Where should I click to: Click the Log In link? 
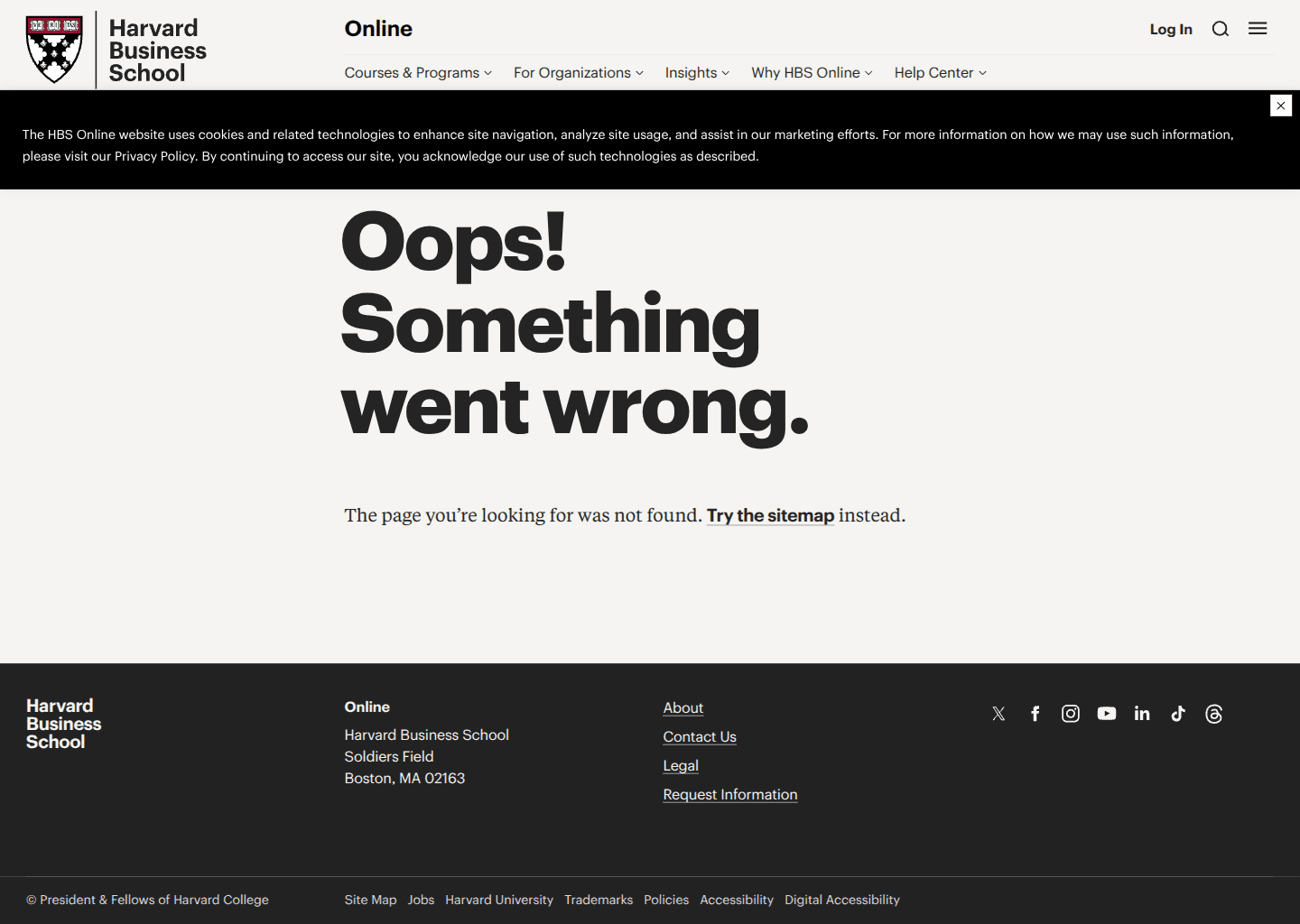click(x=1171, y=29)
